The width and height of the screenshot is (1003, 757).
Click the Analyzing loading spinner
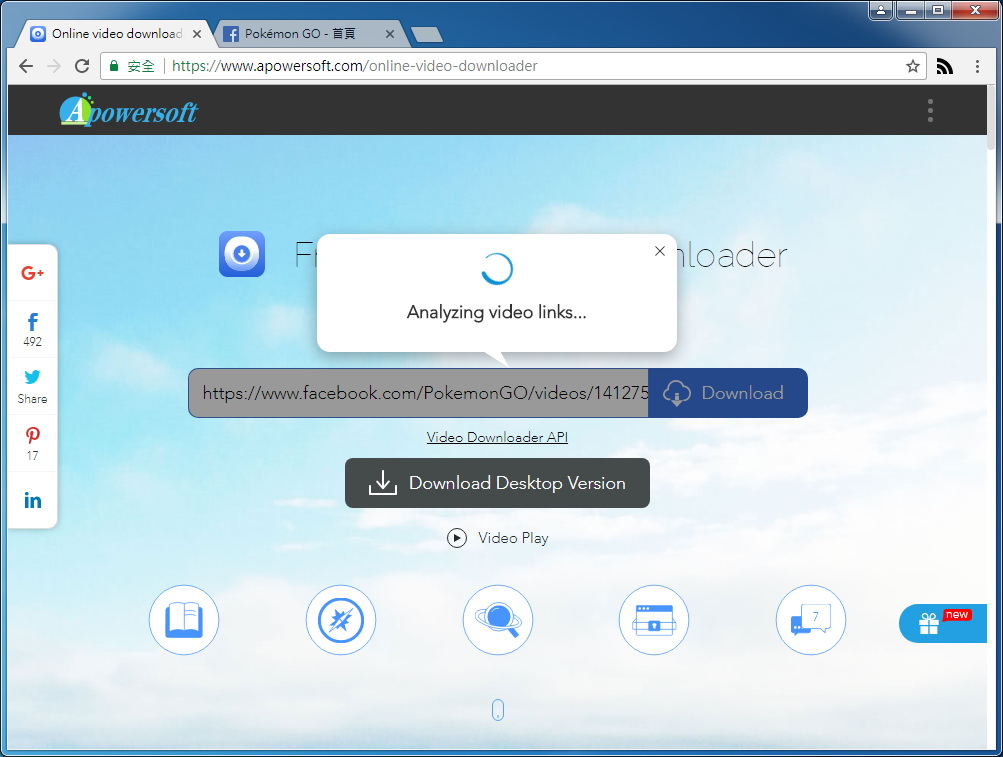coord(497,269)
